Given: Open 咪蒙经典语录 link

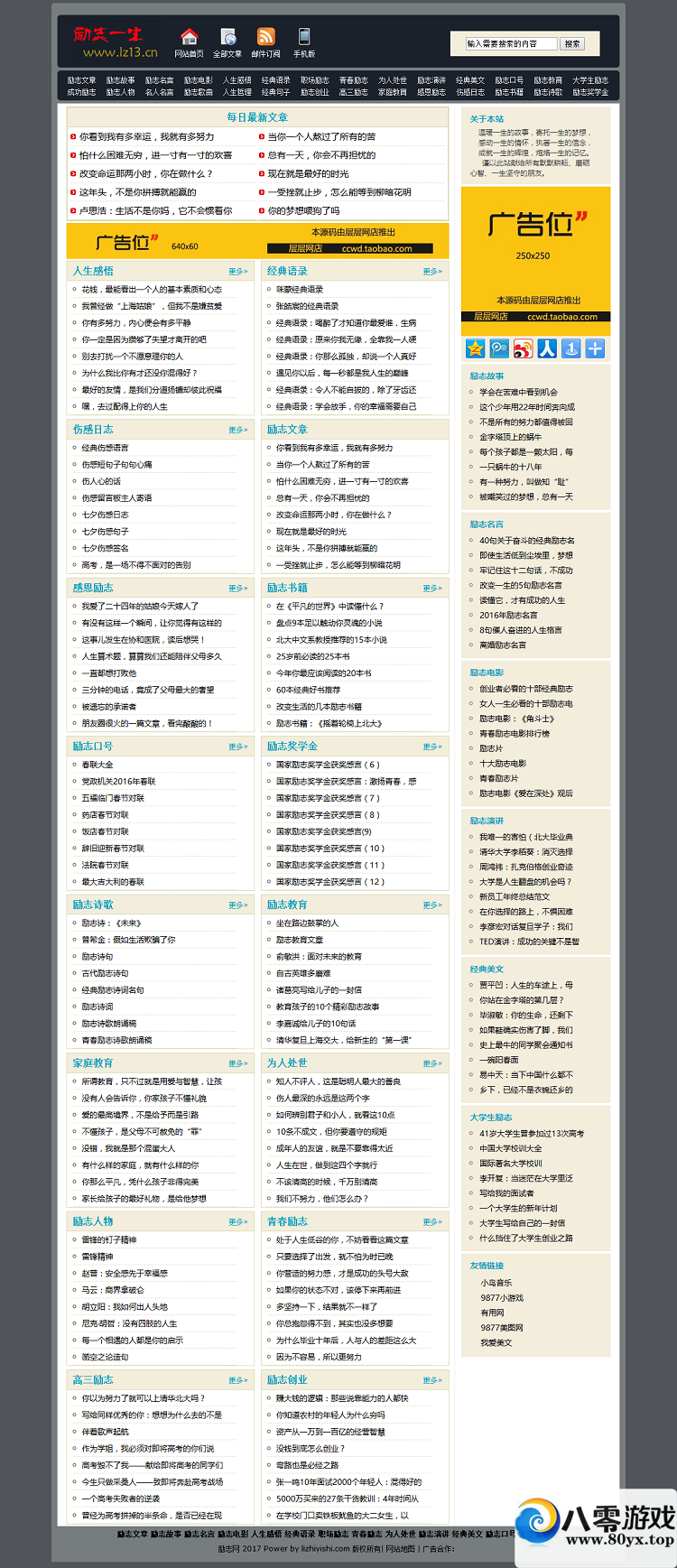Looking at the screenshot, I should tap(300, 290).
